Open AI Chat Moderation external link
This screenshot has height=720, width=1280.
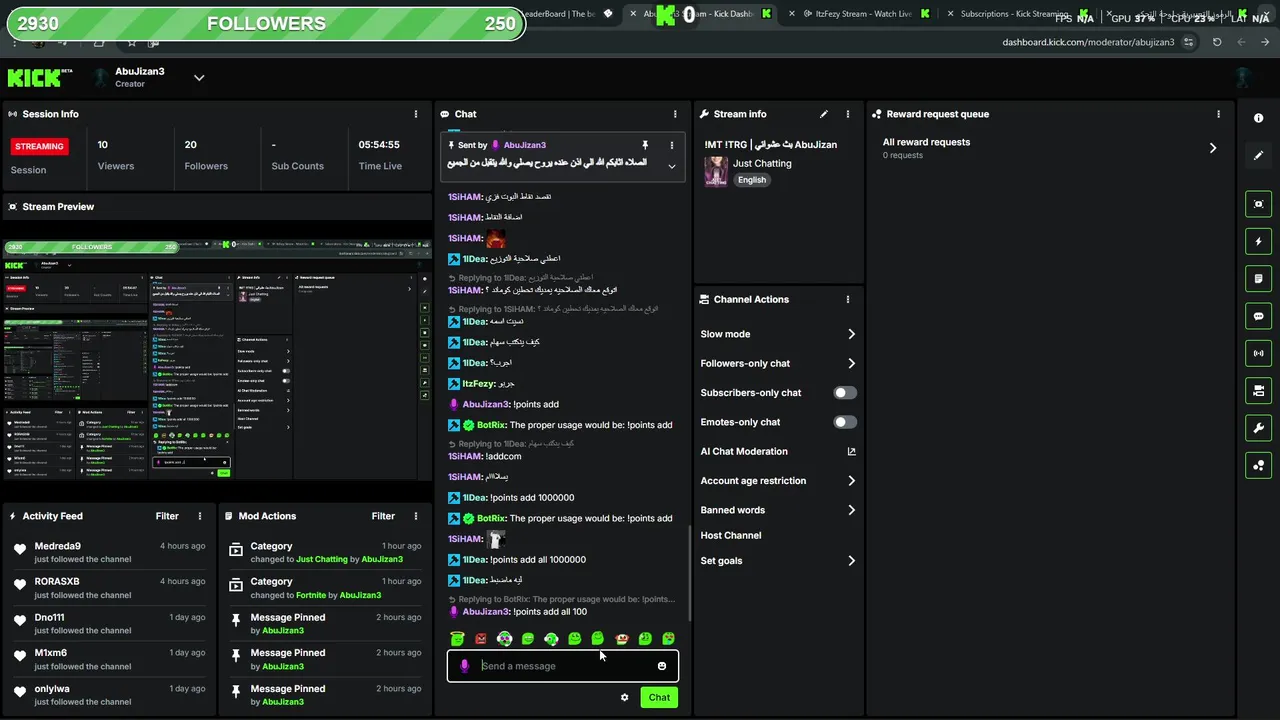(x=851, y=451)
